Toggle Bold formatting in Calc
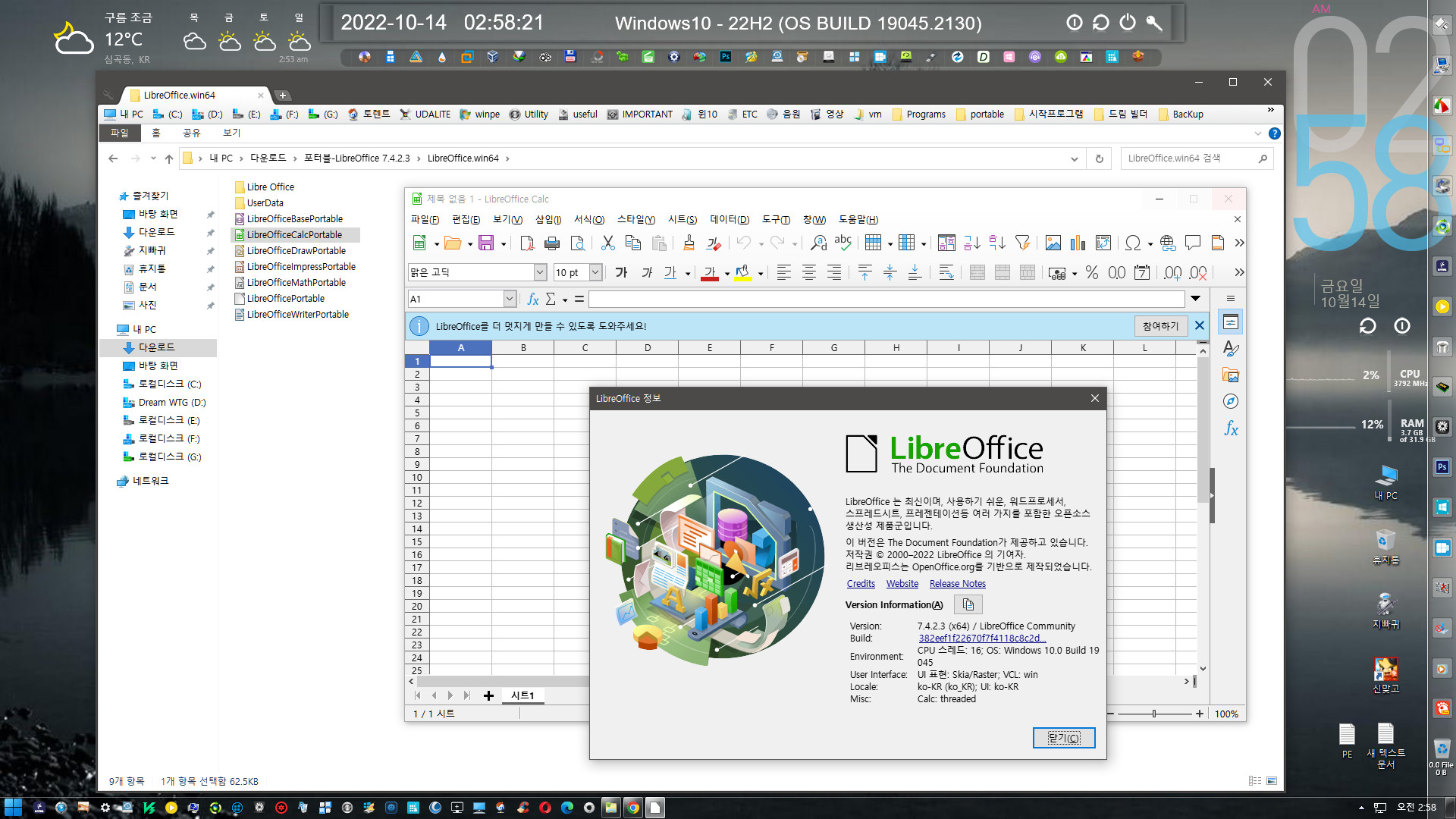The image size is (1456, 819). [621, 272]
